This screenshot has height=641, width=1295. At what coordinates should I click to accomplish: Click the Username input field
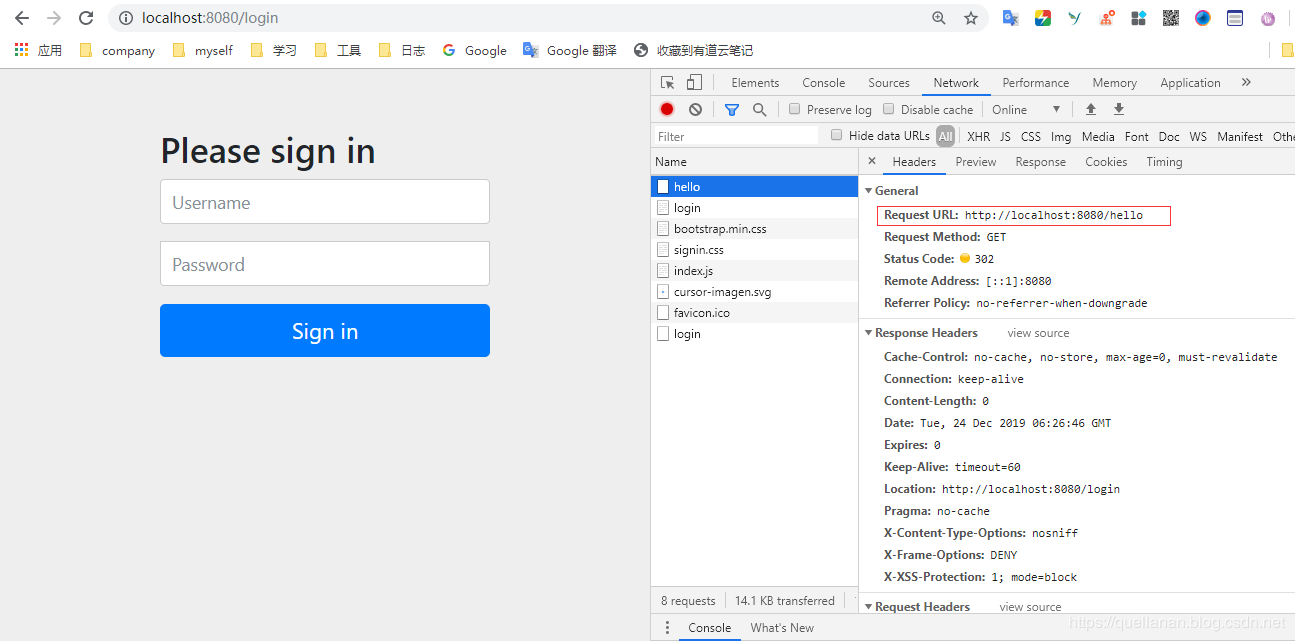pos(324,201)
